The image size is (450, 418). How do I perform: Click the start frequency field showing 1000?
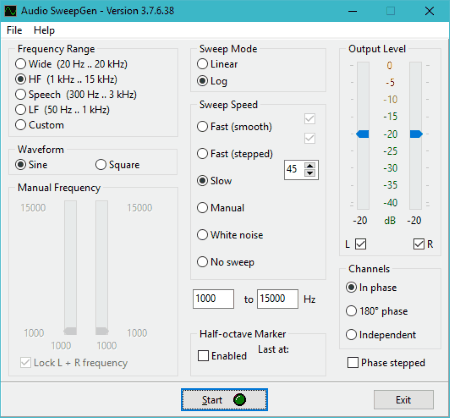[x=213, y=299]
